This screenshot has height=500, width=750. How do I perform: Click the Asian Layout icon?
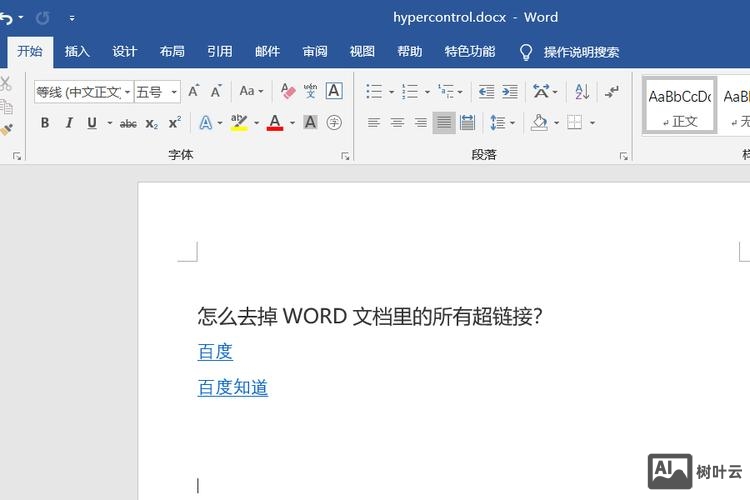[x=541, y=91]
